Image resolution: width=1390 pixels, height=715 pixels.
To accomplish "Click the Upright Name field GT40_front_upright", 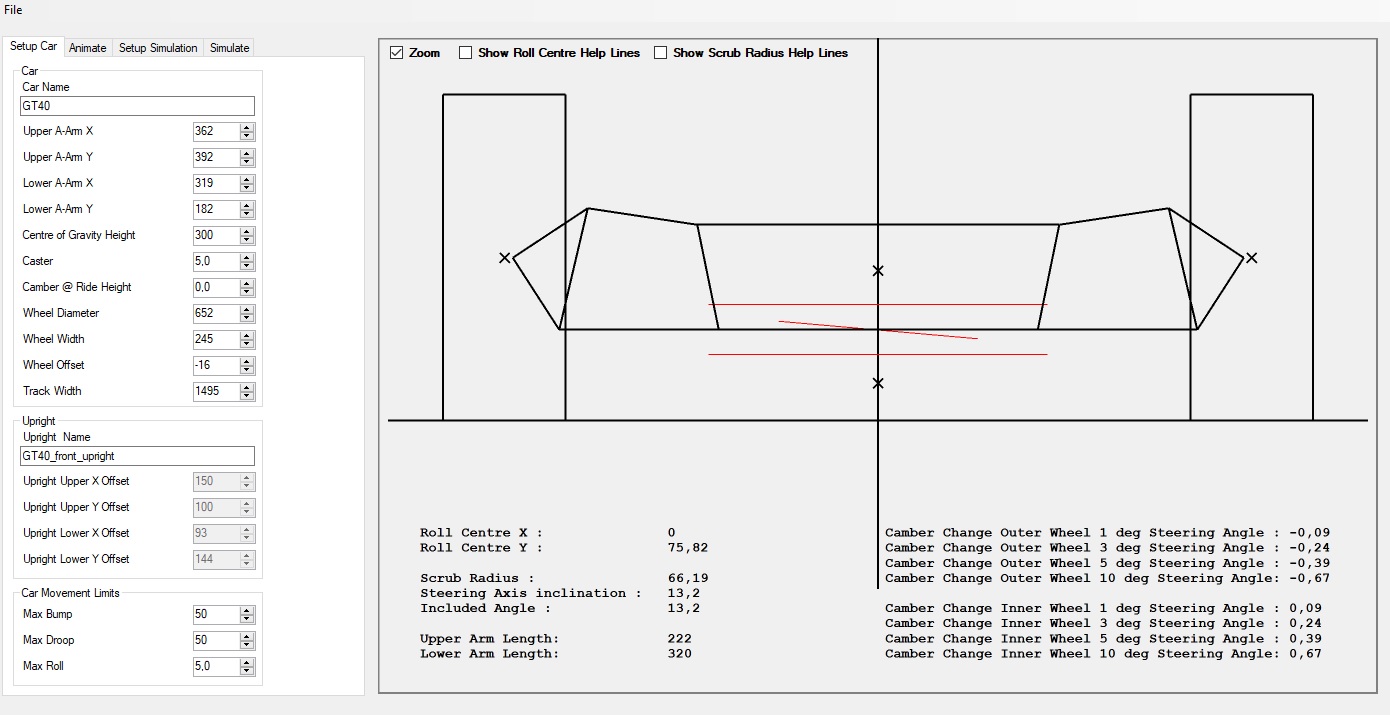I will tap(137, 456).
